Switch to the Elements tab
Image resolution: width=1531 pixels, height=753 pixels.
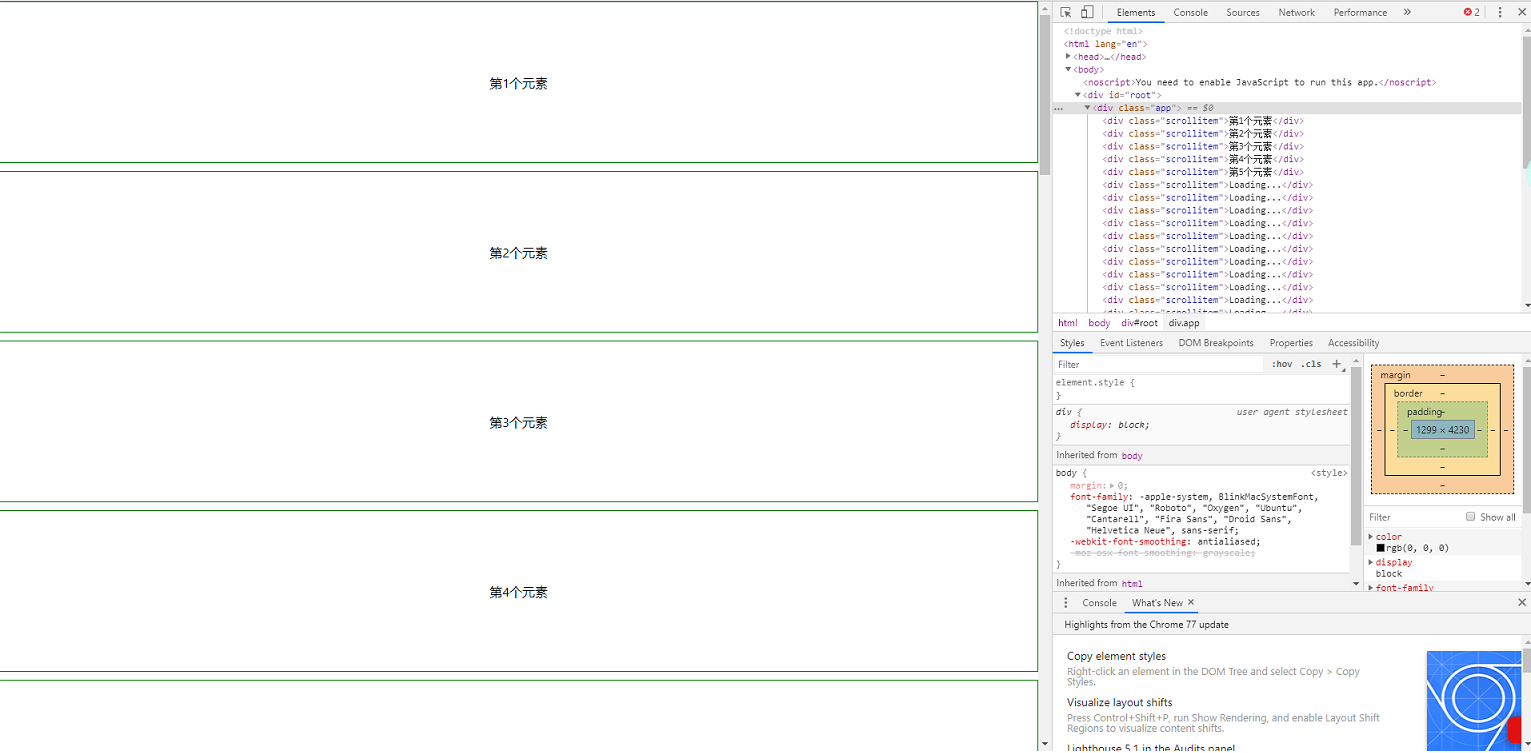[1136, 12]
